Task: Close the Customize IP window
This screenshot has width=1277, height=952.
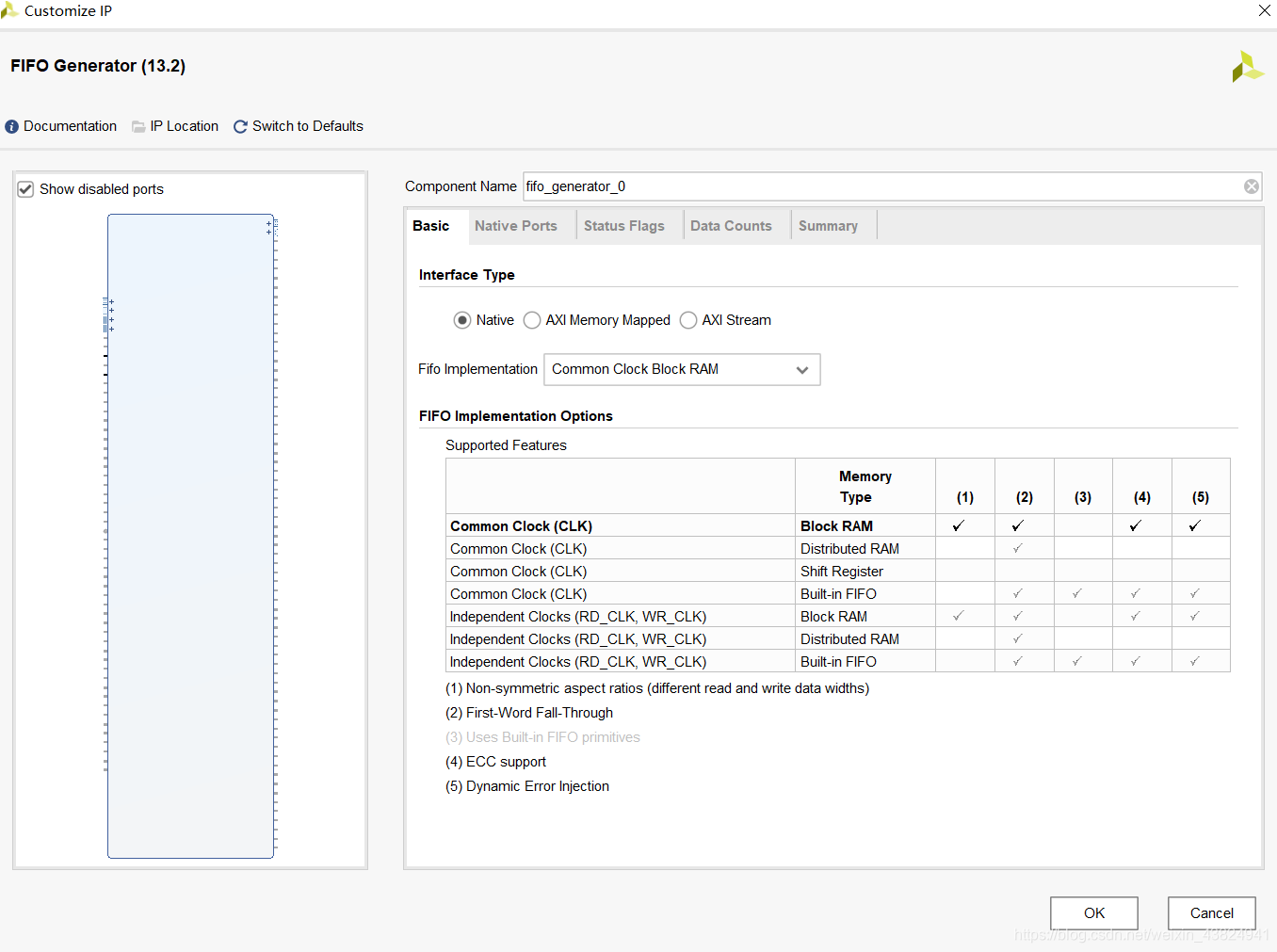Action: (x=1264, y=10)
